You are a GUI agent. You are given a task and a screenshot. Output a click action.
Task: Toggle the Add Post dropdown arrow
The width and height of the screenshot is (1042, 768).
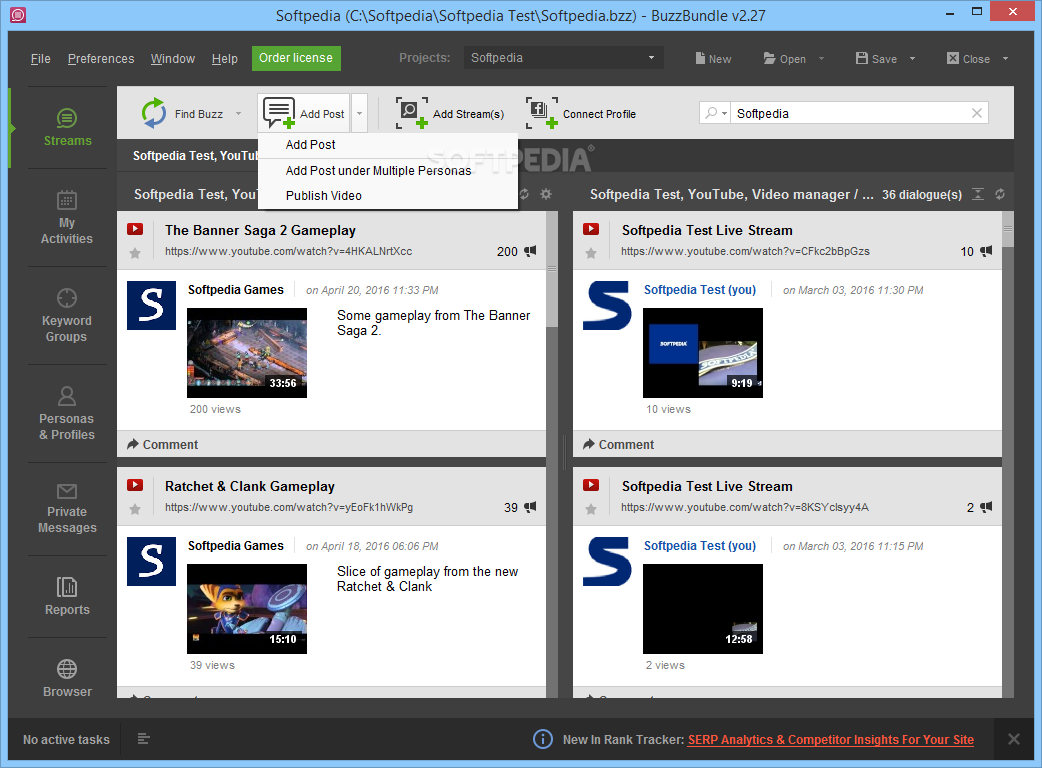coord(360,114)
